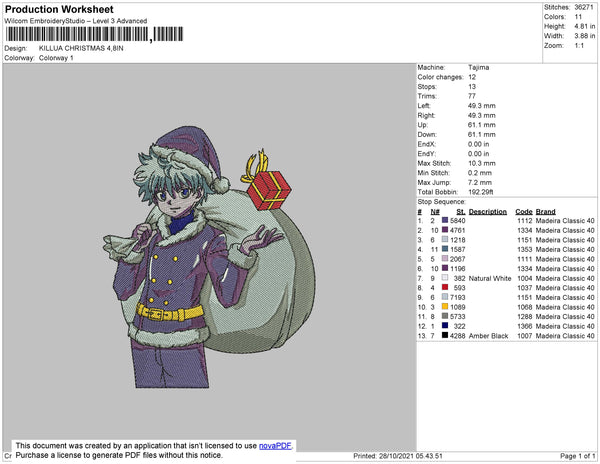This screenshot has height=464, width=600.
Task: Select 'Wilcom EmbroideryStudio – Level 3 Advanced' text
Action: (x=76, y=21)
